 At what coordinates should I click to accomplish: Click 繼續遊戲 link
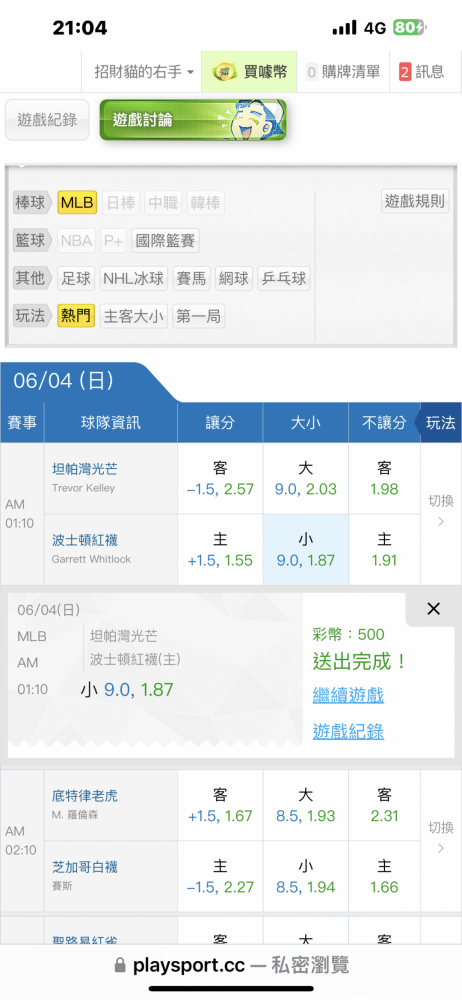click(x=348, y=695)
